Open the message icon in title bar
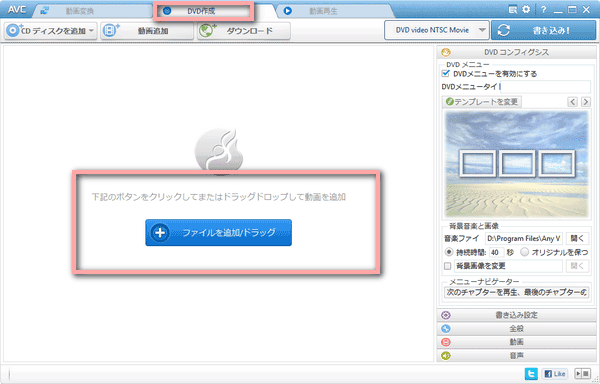 click(x=513, y=10)
